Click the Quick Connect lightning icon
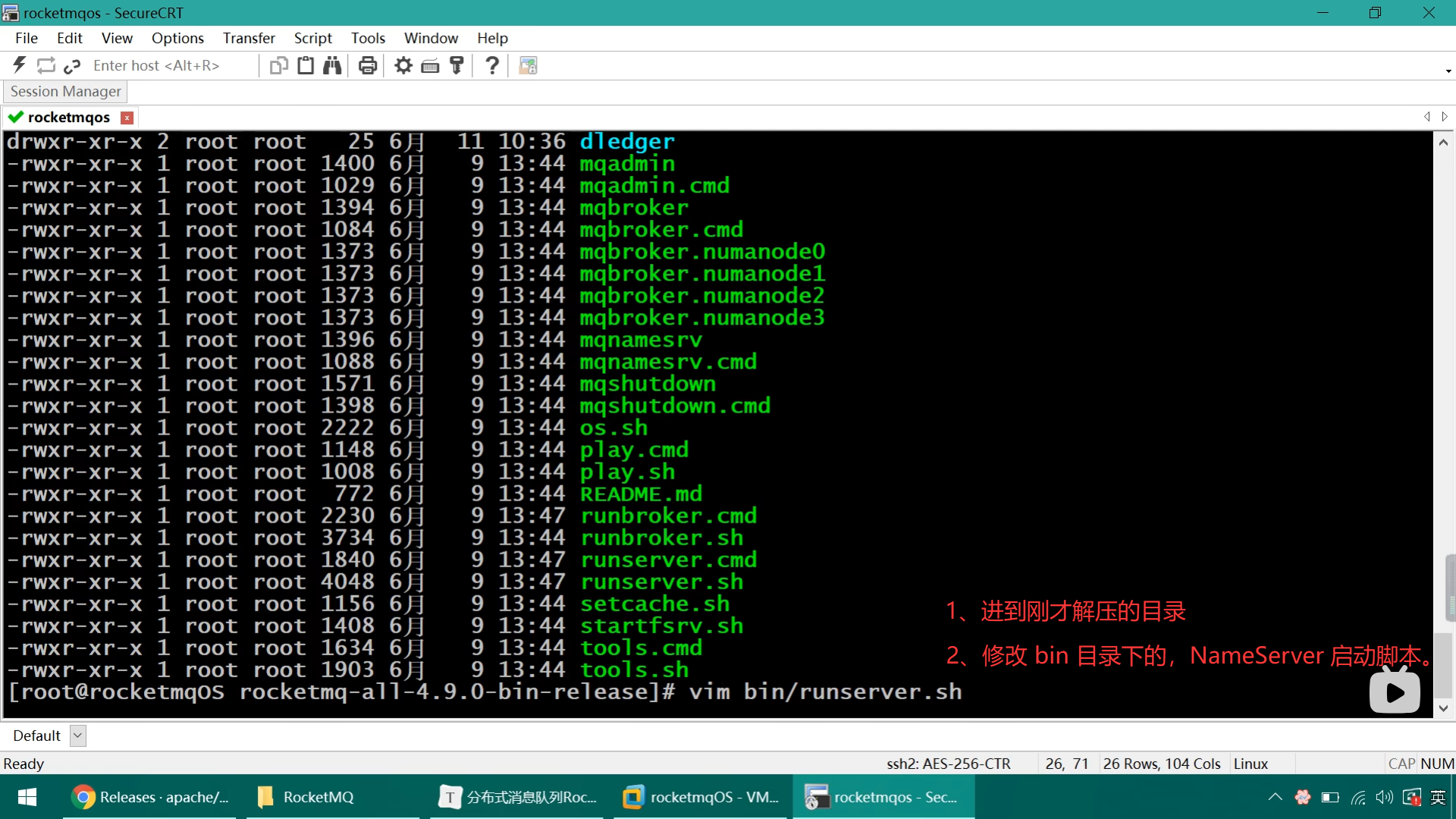Screen dimensions: 1456x819 click(20, 65)
